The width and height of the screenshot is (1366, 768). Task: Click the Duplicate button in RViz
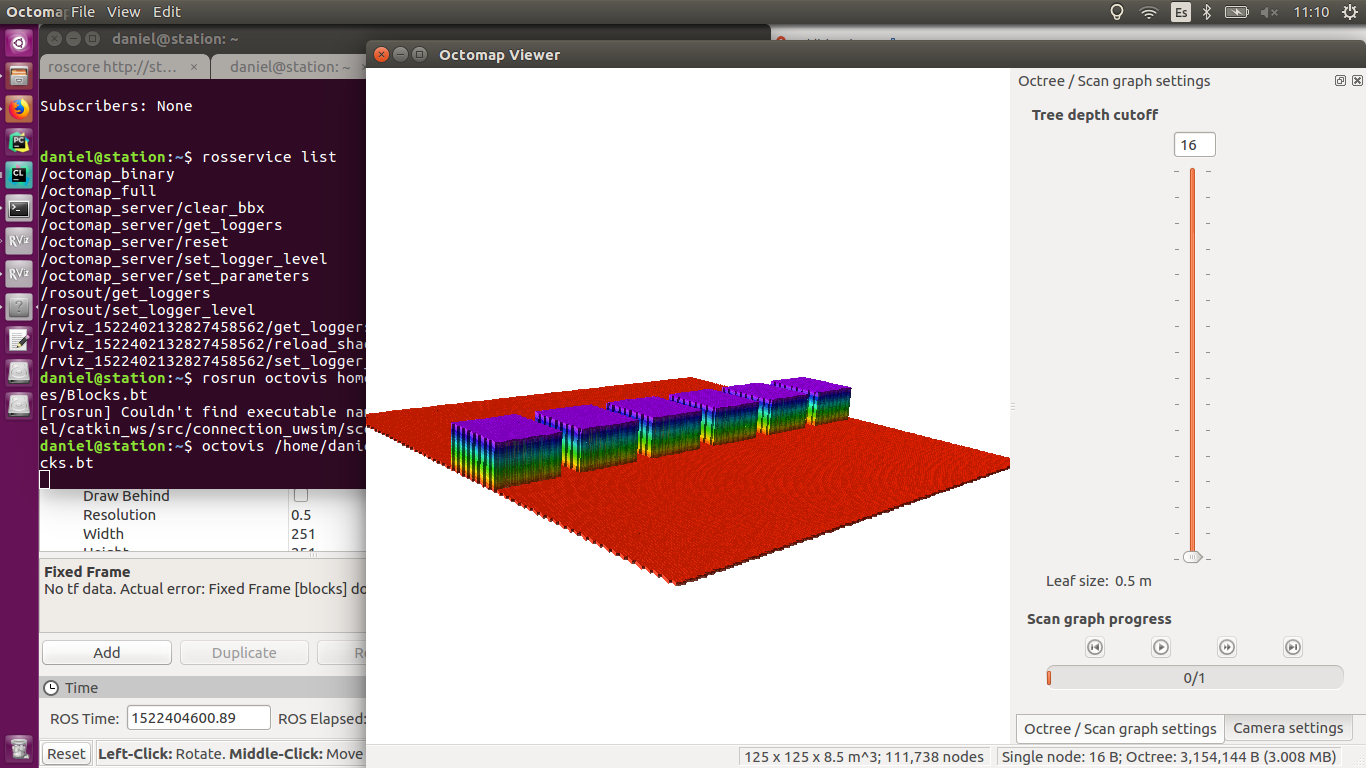click(244, 652)
